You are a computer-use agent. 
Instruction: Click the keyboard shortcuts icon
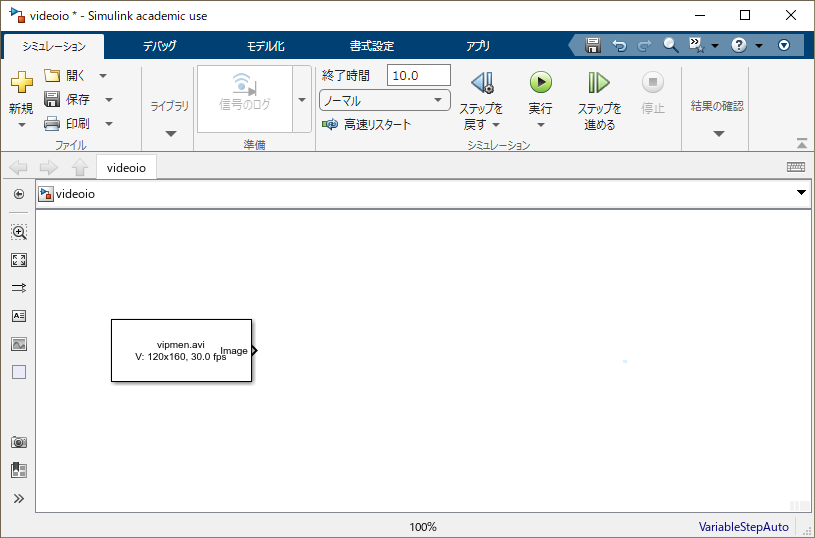[796, 167]
